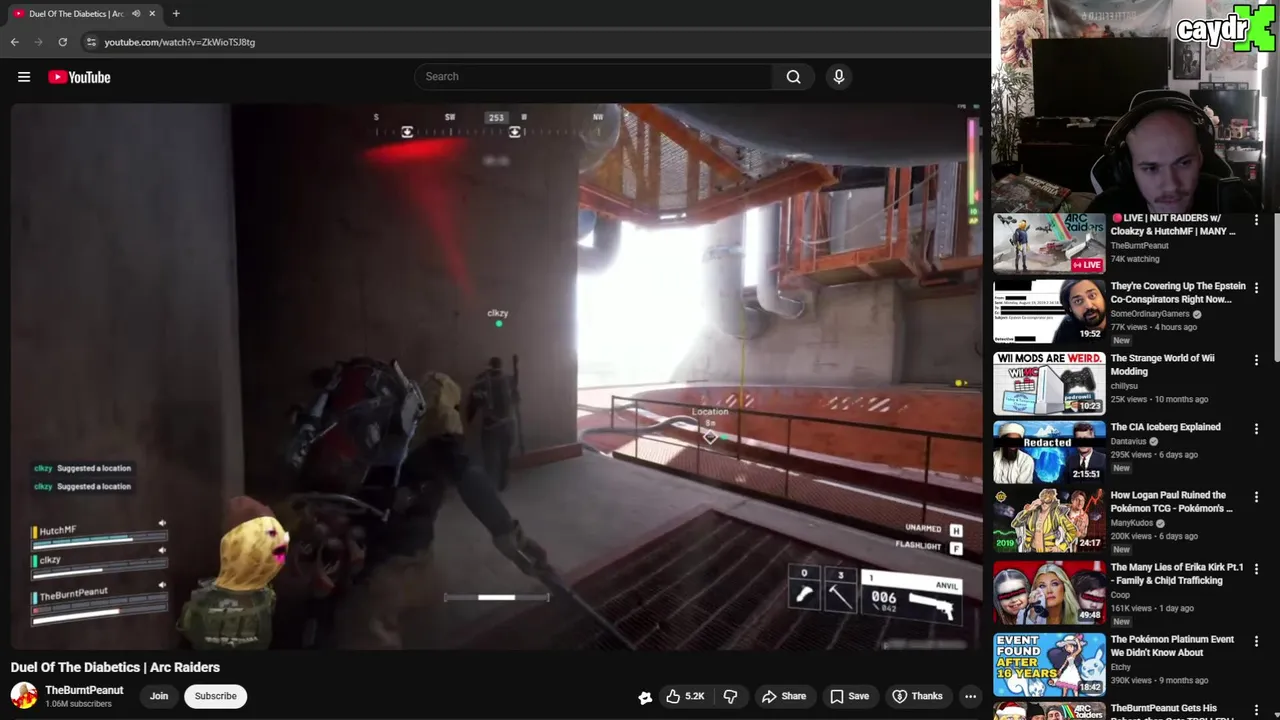Send Thanks to the creator

point(917,696)
